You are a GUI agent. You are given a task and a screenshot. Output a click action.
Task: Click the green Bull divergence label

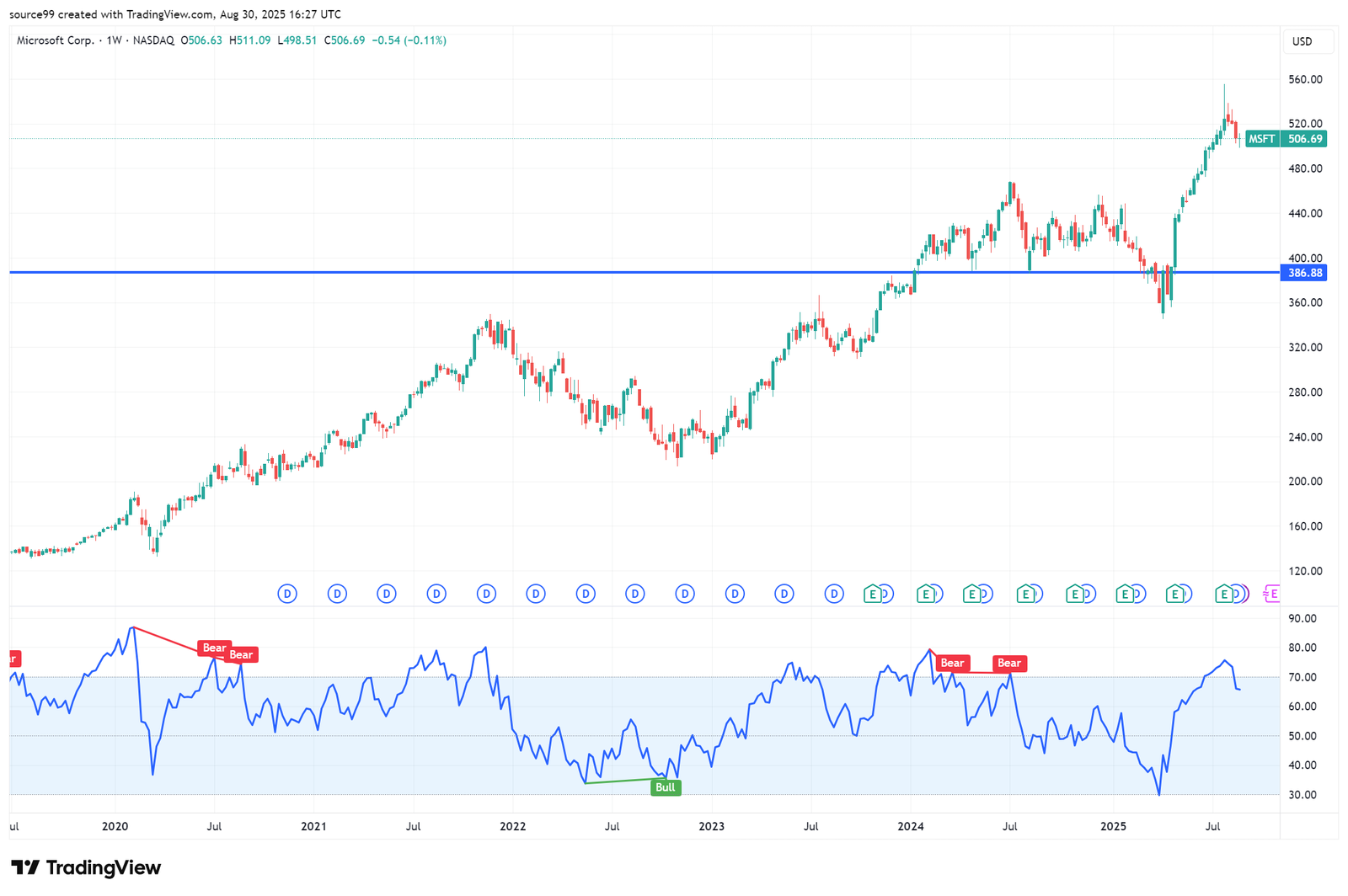666,787
